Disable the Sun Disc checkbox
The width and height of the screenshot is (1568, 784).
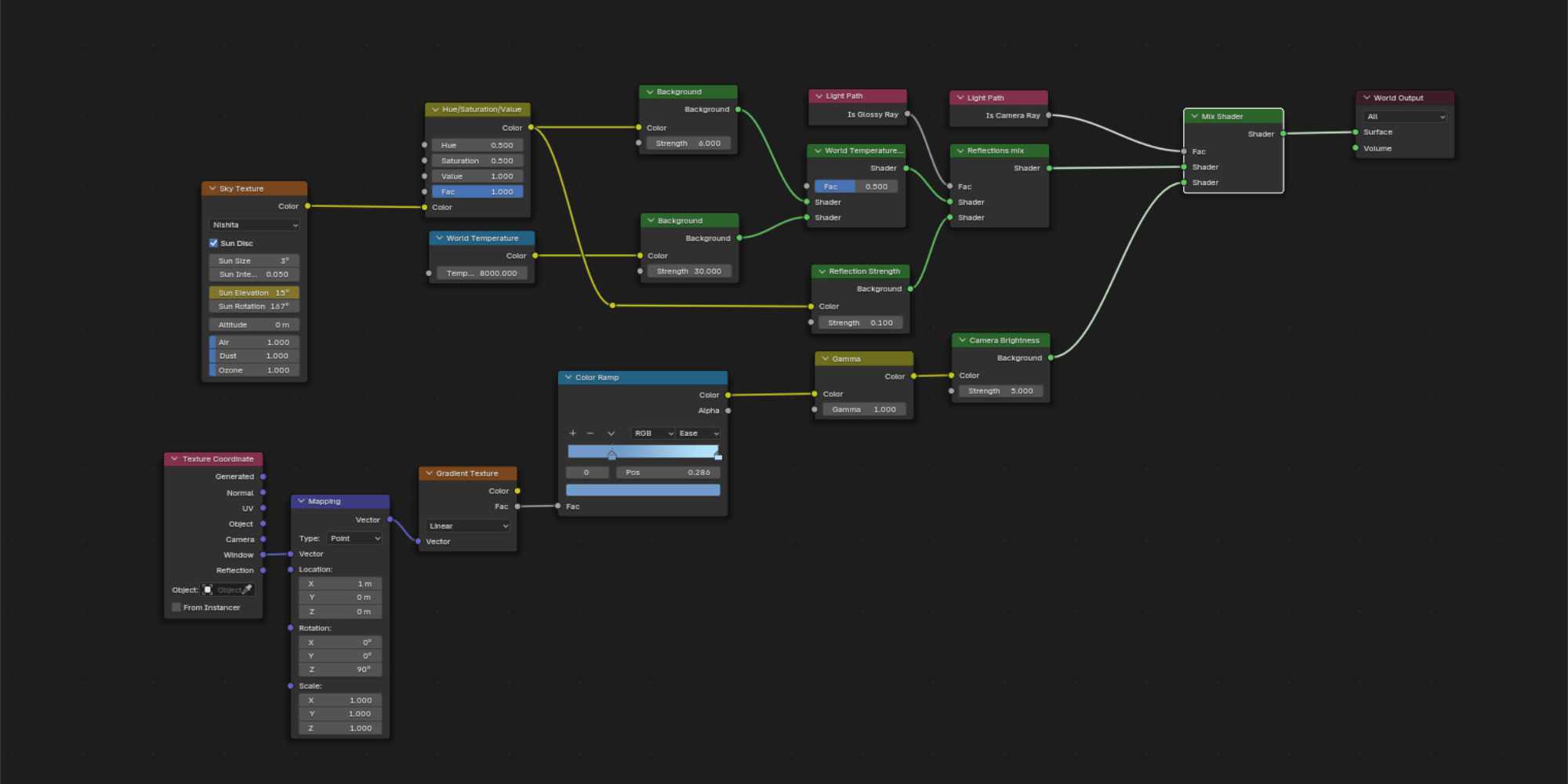[213, 243]
